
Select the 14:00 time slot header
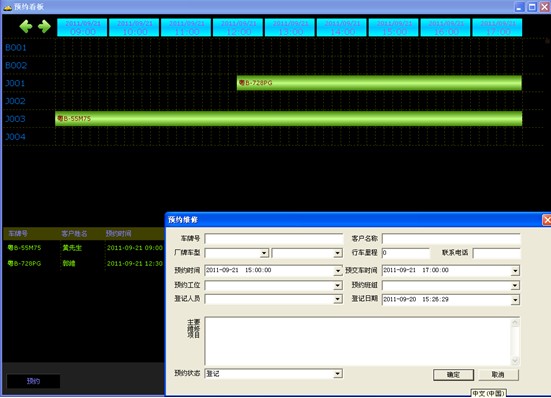click(342, 27)
